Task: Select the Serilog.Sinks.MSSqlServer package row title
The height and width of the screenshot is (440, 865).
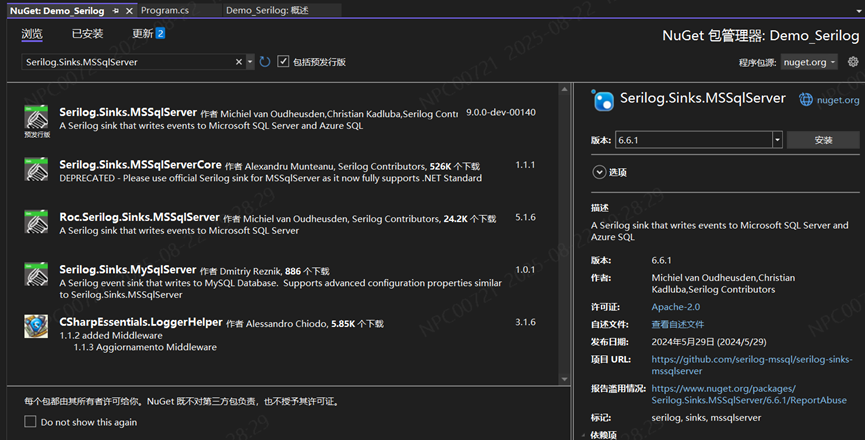Action: pos(128,112)
